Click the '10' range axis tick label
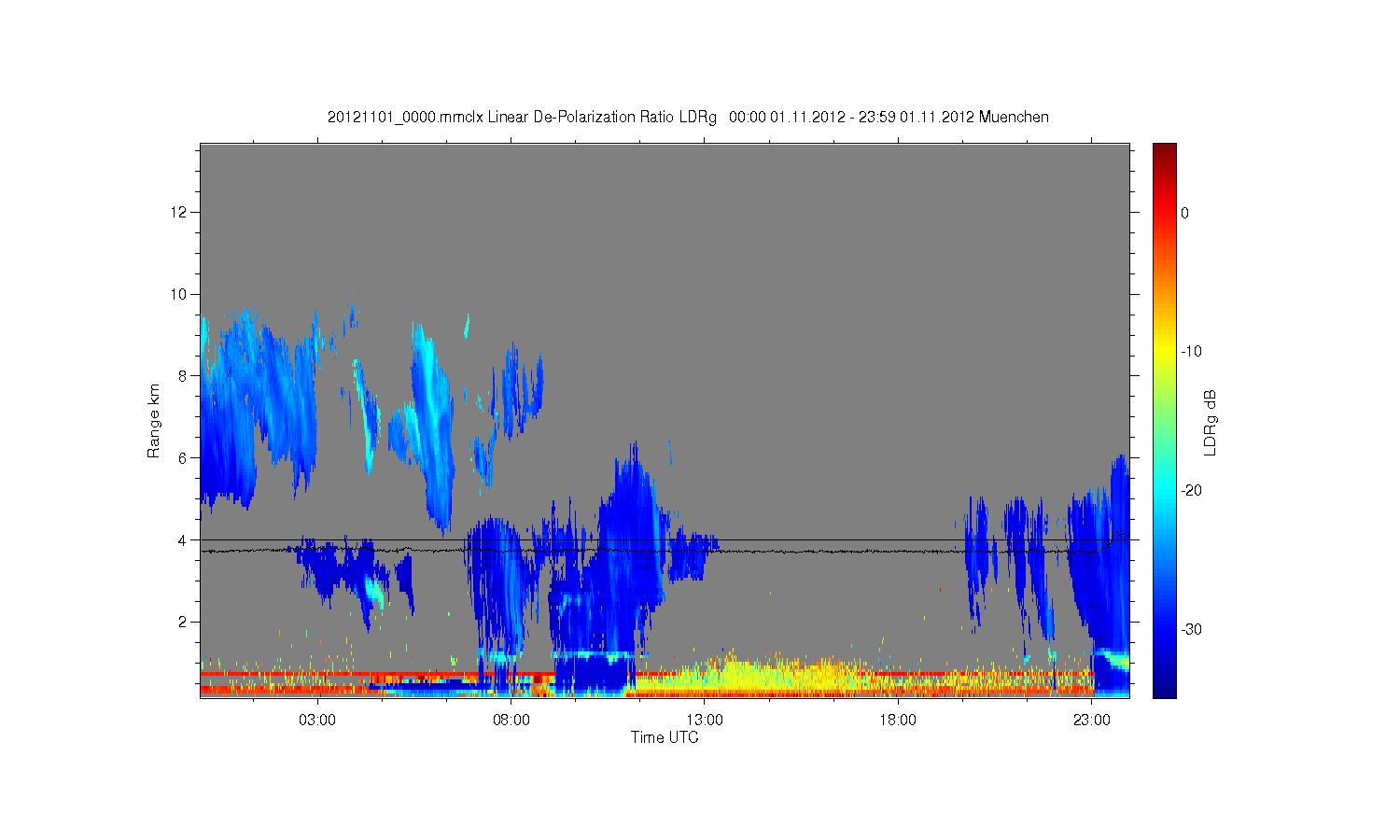 (x=179, y=294)
